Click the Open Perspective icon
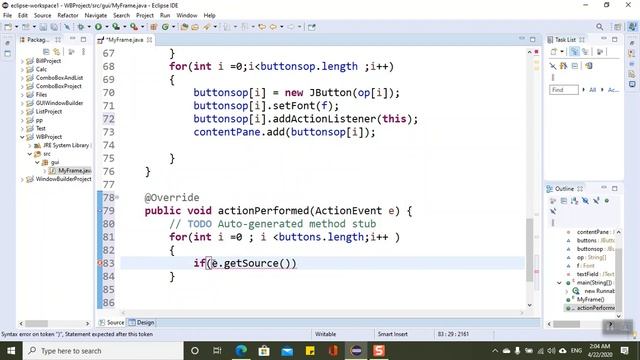 [x=618, y=27]
